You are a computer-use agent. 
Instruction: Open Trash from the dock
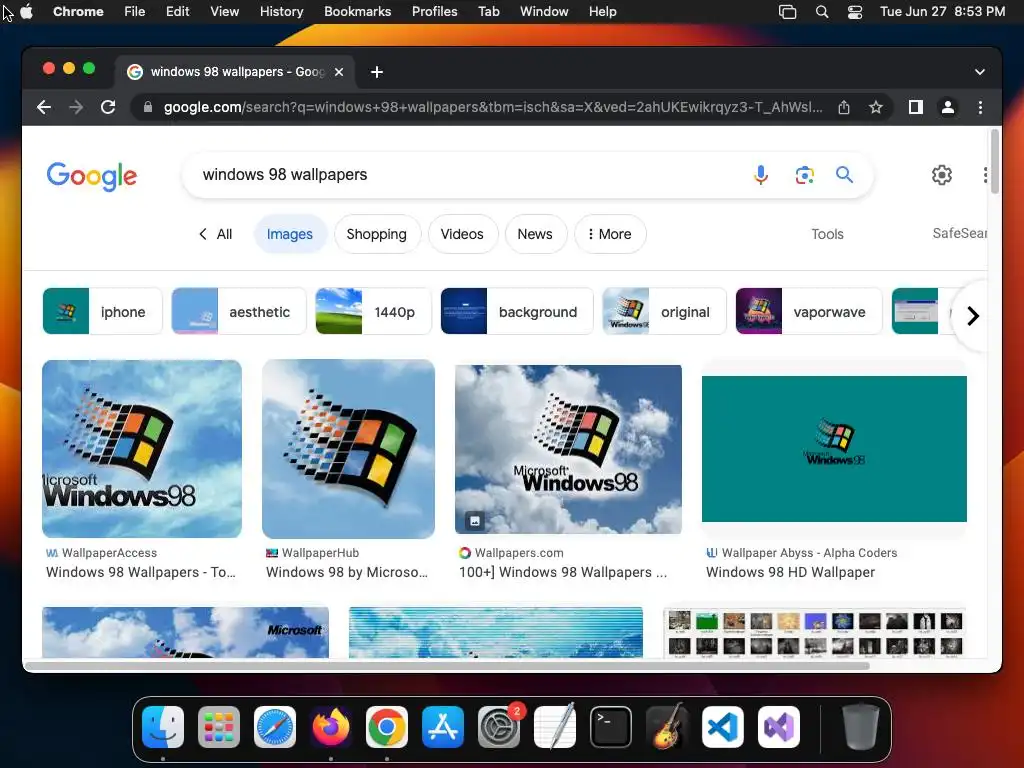[x=861, y=727]
